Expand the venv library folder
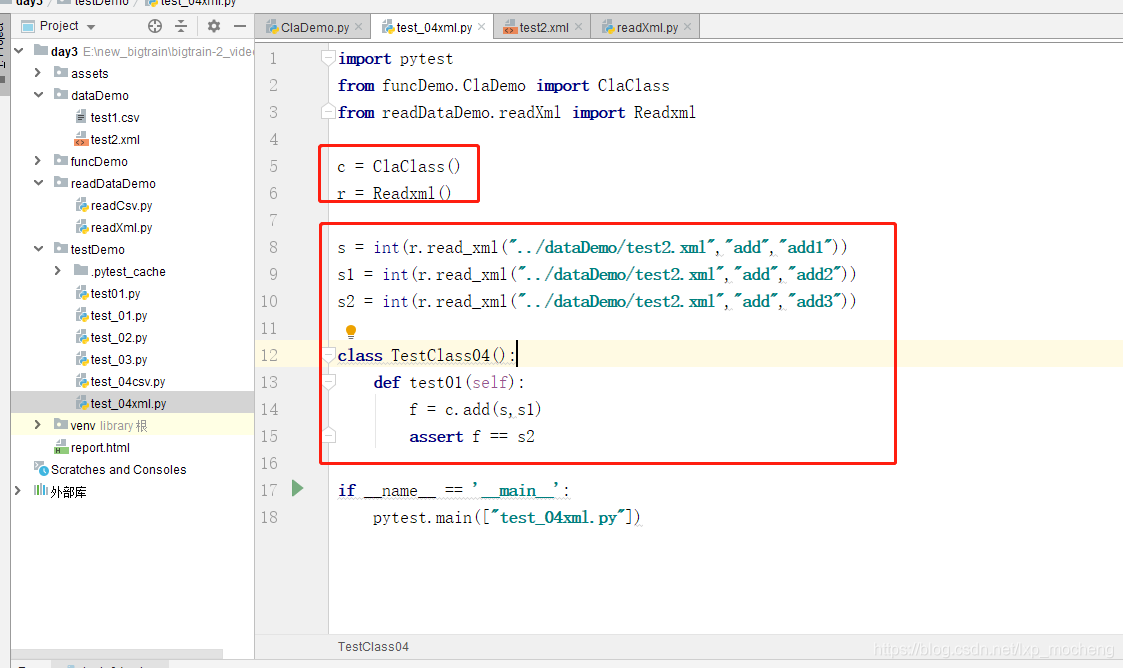This screenshot has height=668, width=1123. [x=37, y=425]
